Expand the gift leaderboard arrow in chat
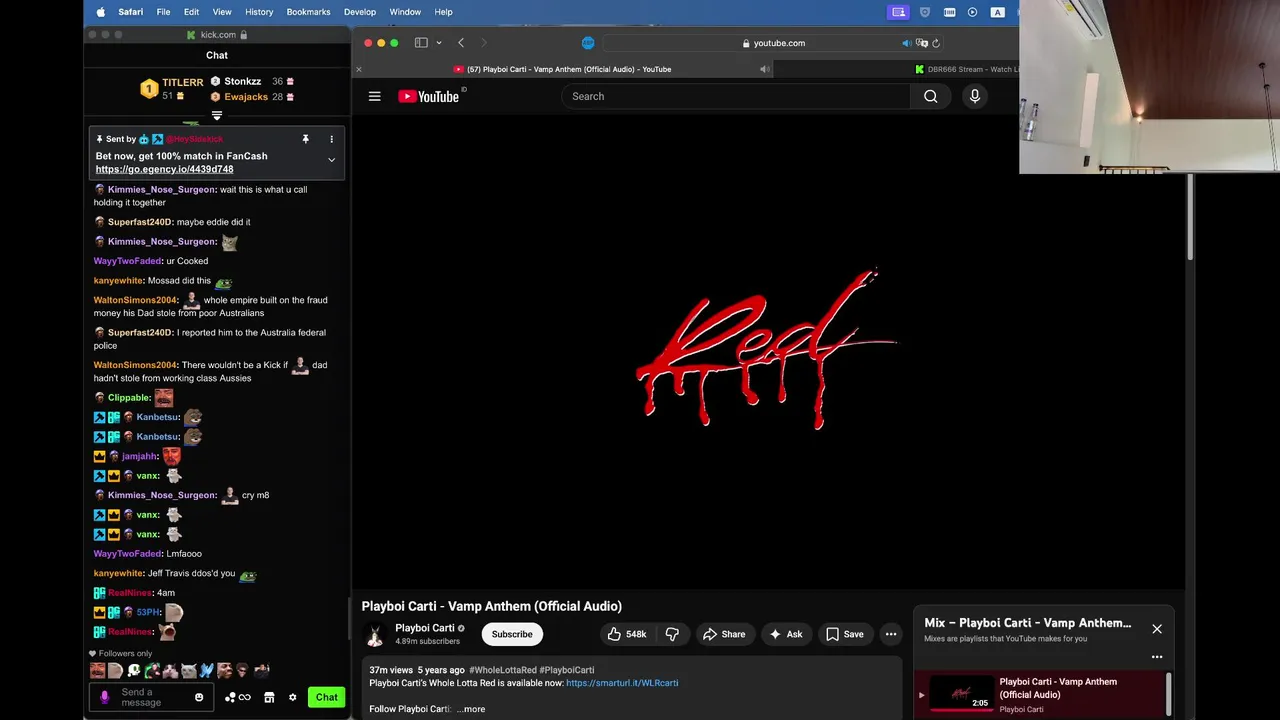This screenshot has width=1280, height=720. click(217, 116)
